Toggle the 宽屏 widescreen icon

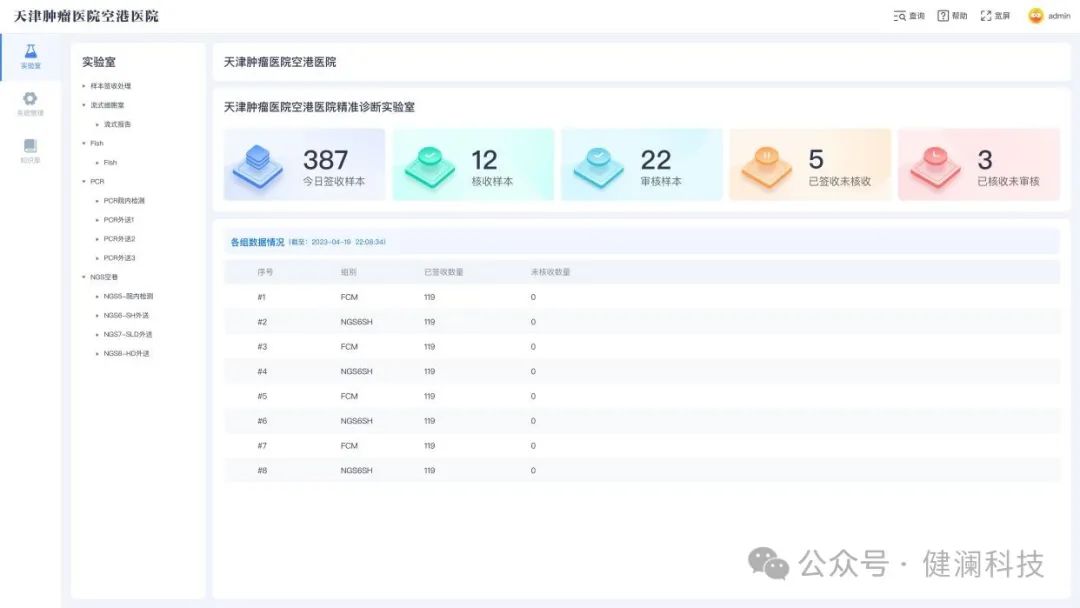pos(986,16)
